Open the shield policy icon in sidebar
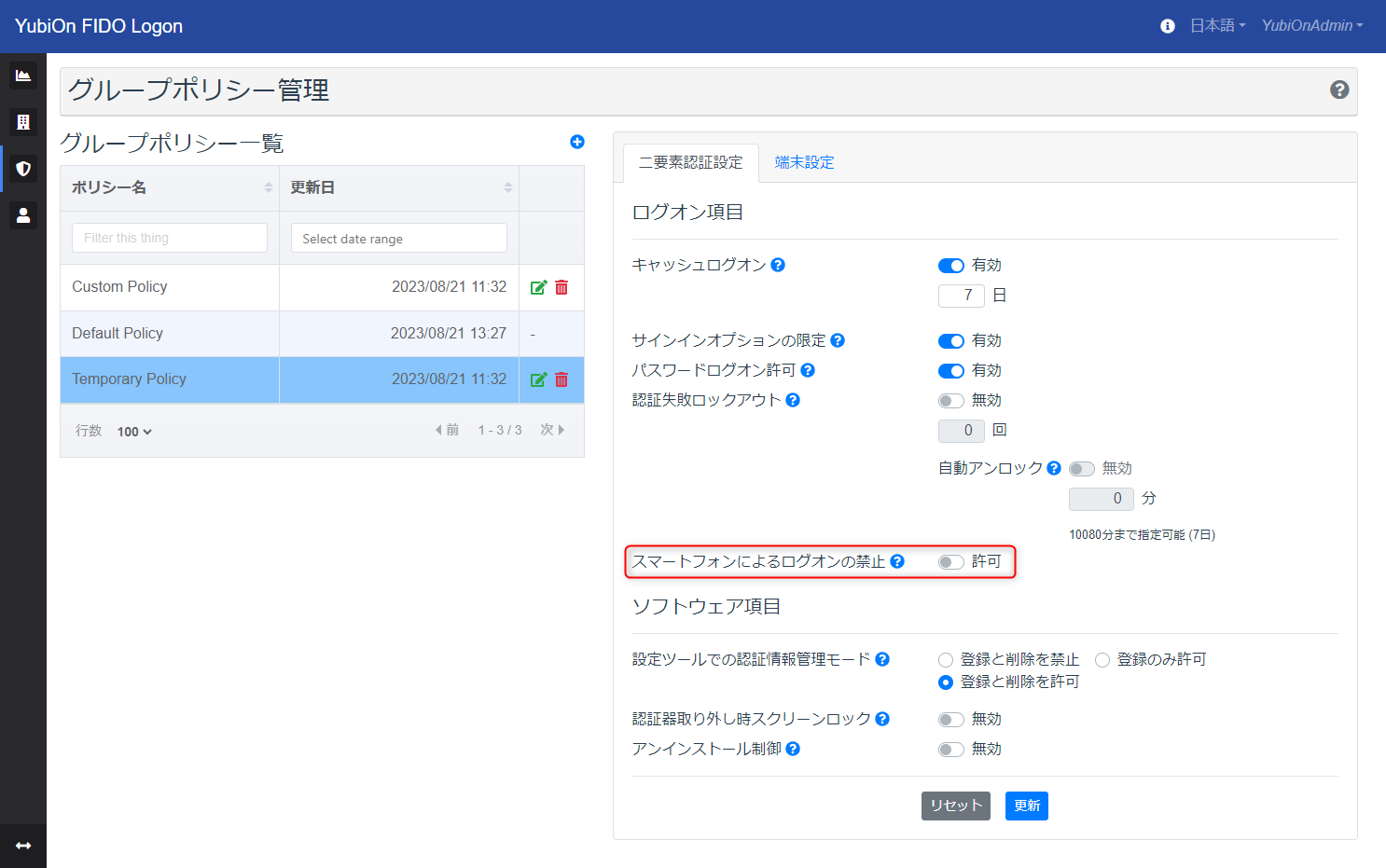This screenshot has height=868, width=1386. [x=23, y=169]
